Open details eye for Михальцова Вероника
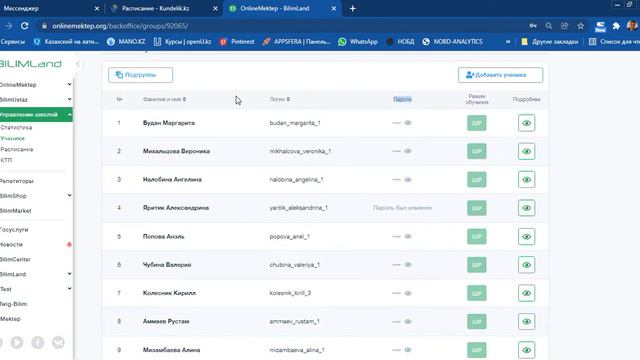The height and width of the screenshot is (360, 640). coord(527,151)
